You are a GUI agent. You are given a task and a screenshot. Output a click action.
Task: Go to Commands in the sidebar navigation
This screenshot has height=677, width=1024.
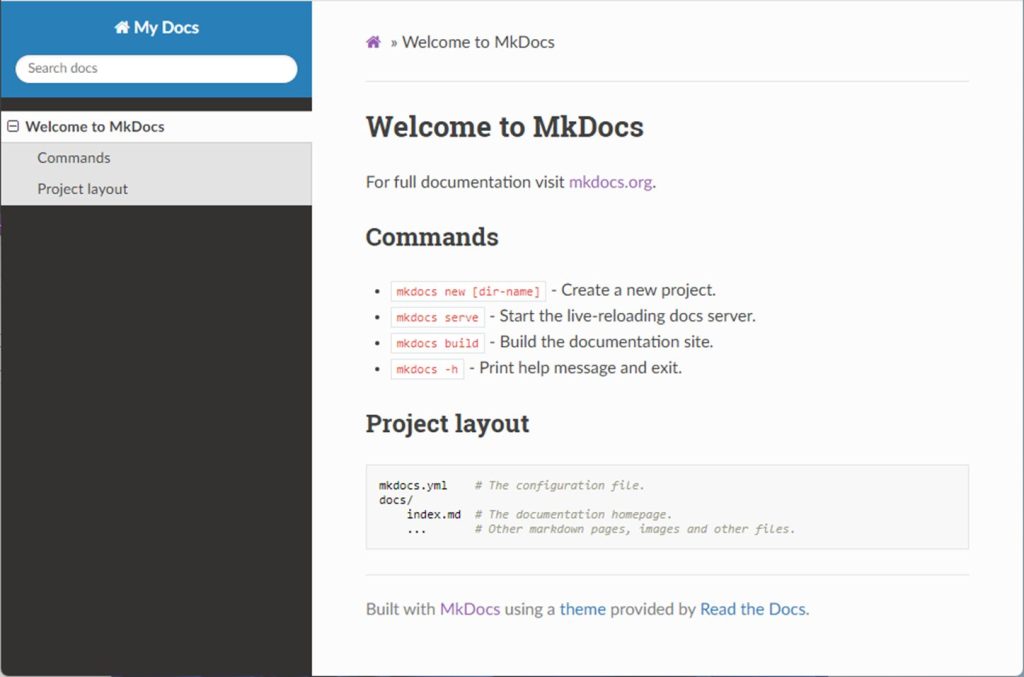coord(74,158)
